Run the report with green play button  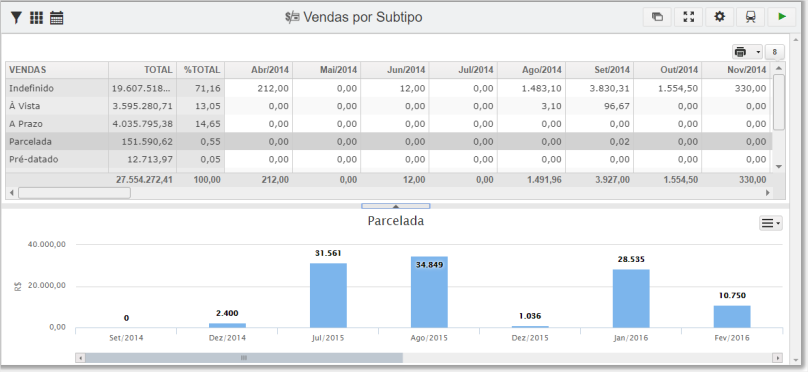tap(782, 17)
